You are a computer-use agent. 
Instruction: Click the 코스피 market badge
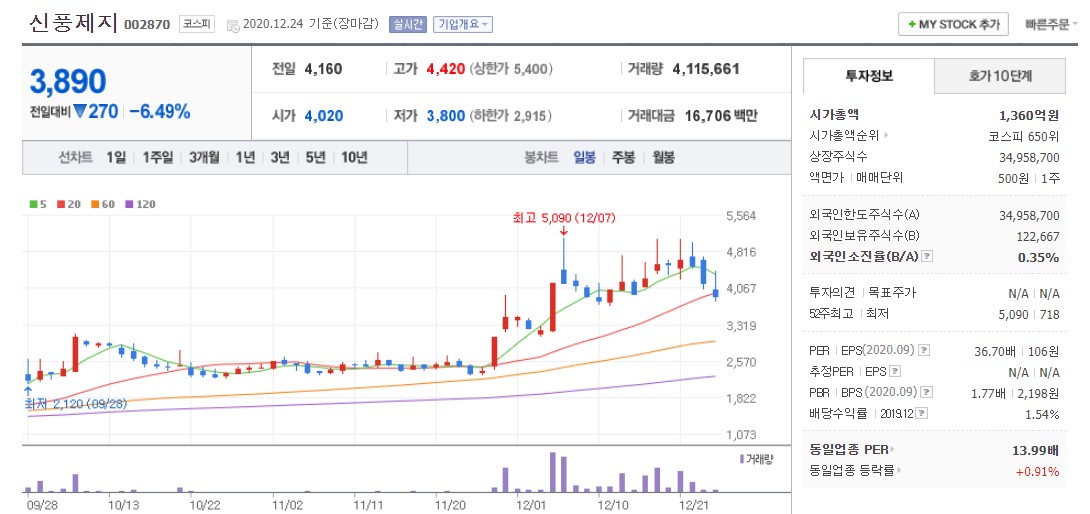point(197,24)
